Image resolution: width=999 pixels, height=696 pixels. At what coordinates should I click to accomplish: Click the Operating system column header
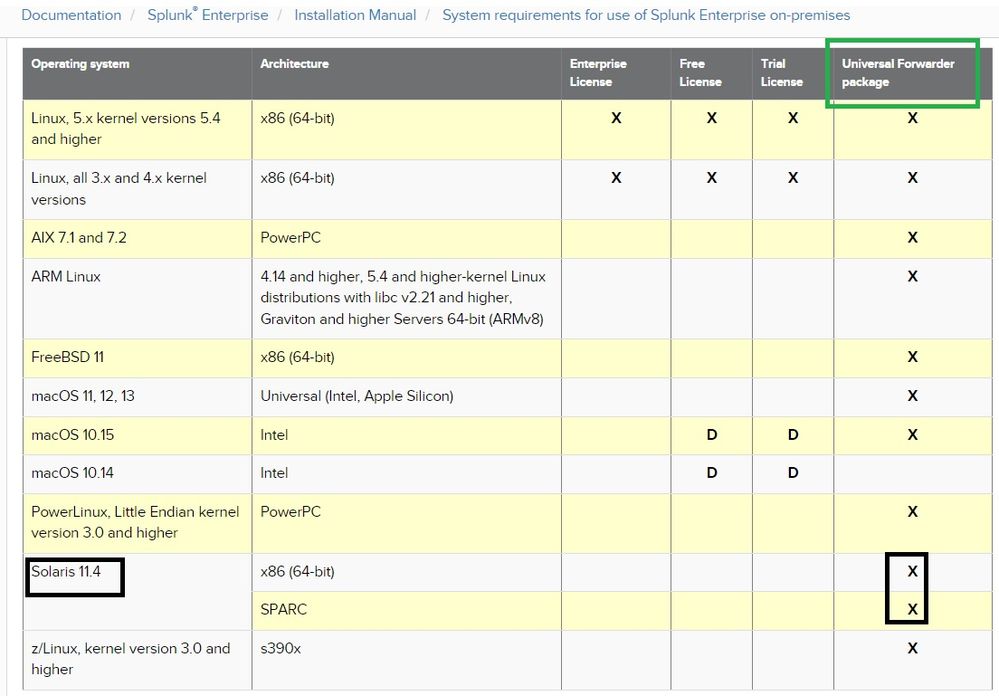click(x=137, y=73)
